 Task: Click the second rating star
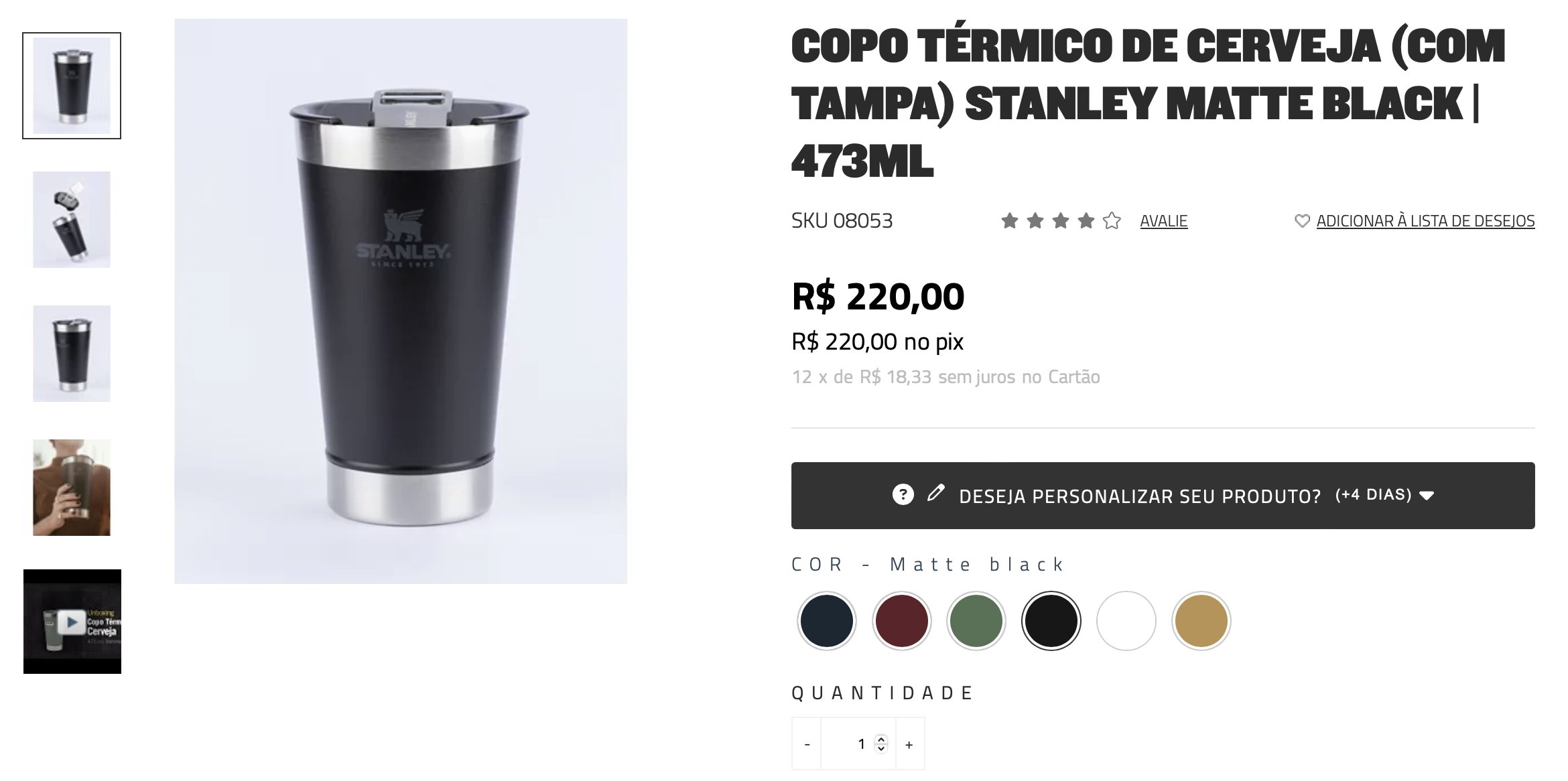[1035, 220]
